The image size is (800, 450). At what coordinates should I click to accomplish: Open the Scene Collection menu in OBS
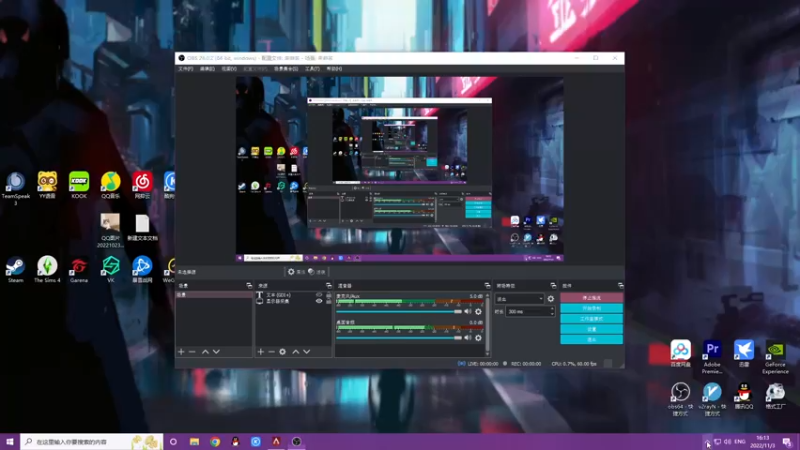286,69
